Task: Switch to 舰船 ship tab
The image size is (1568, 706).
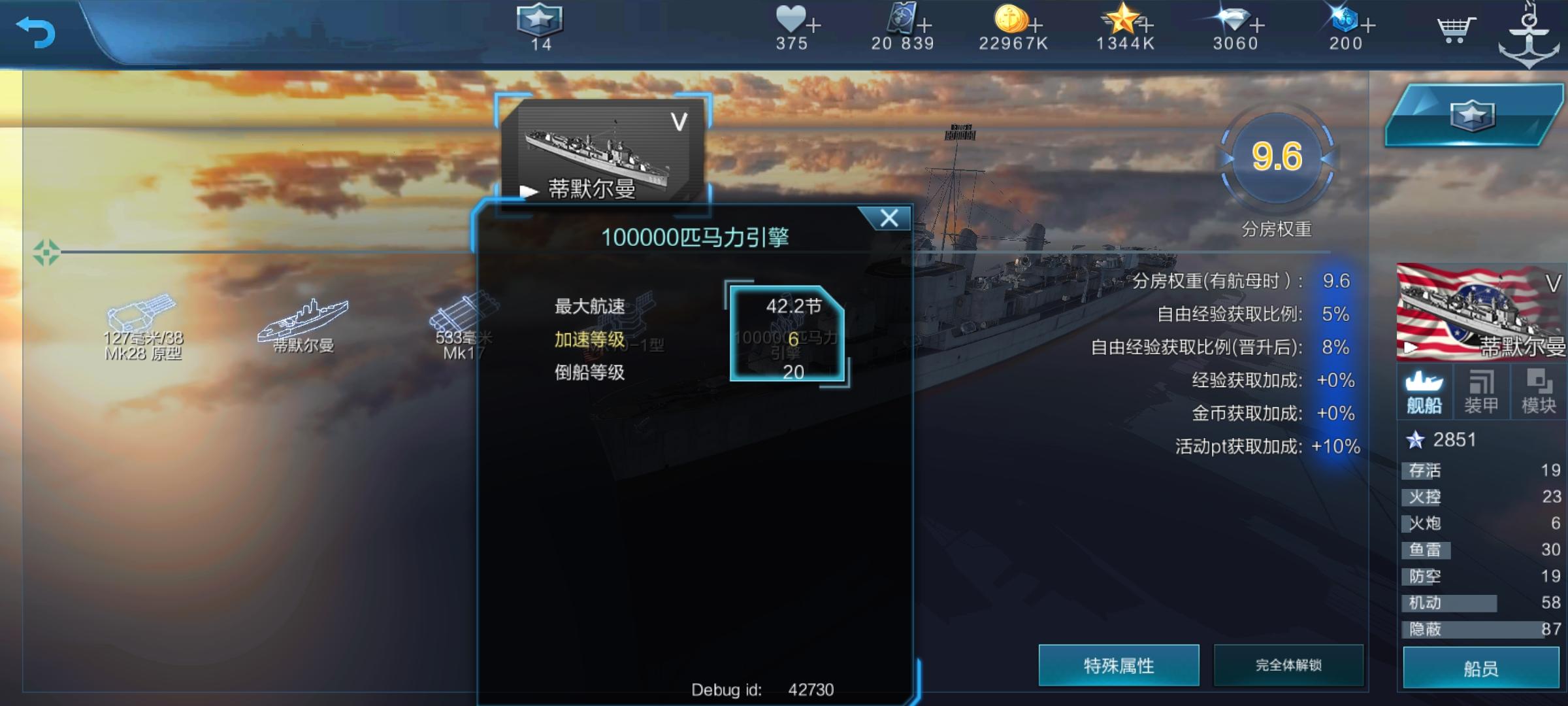Action: 1424,392
